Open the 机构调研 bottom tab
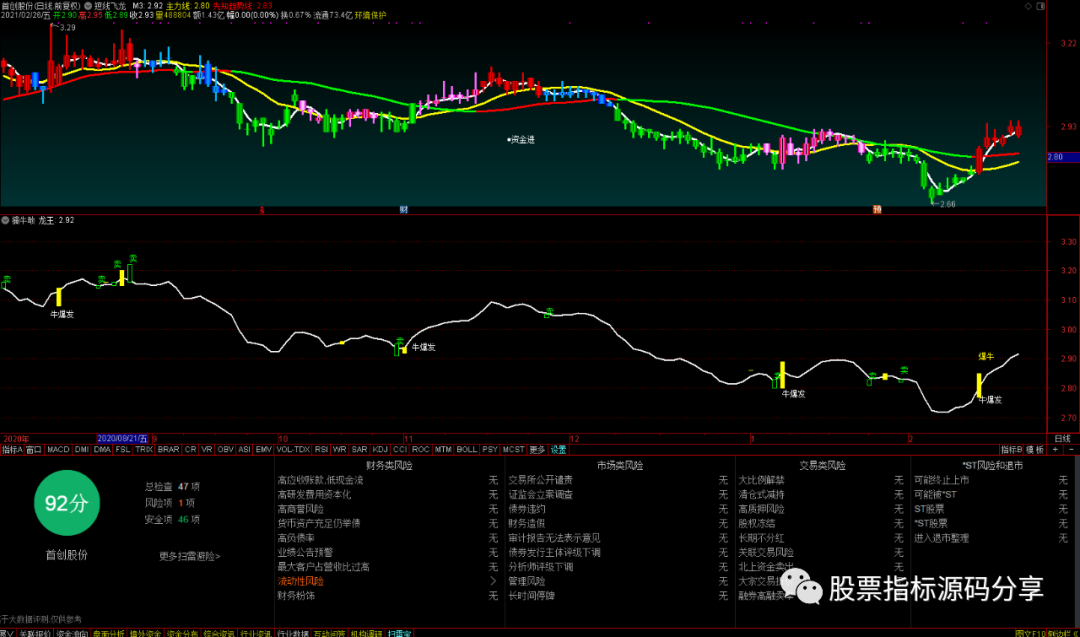The image size is (1080, 637). click(366, 633)
